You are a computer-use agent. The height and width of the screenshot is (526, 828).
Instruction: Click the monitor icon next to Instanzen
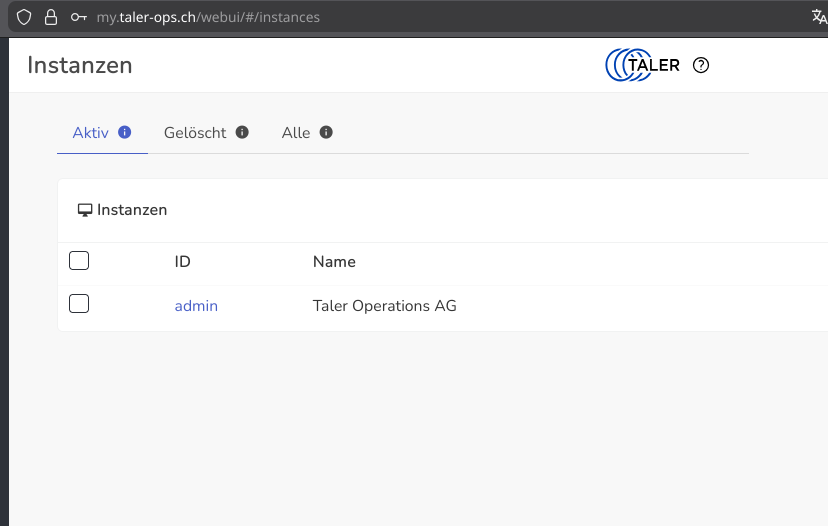tap(85, 210)
